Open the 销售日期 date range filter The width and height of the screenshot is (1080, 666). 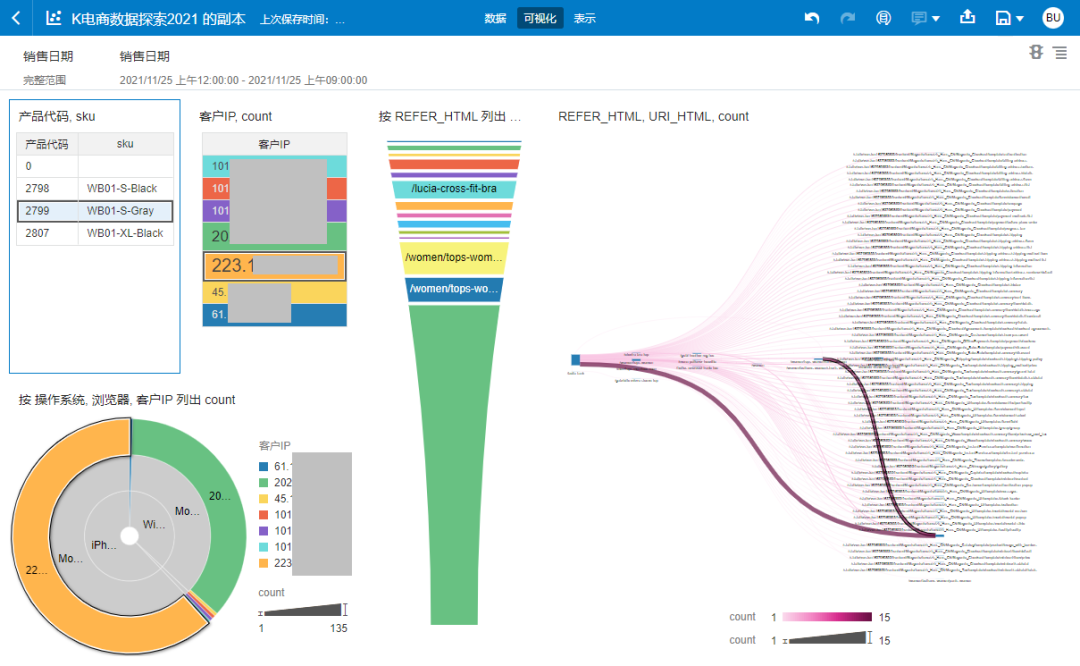click(243, 67)
